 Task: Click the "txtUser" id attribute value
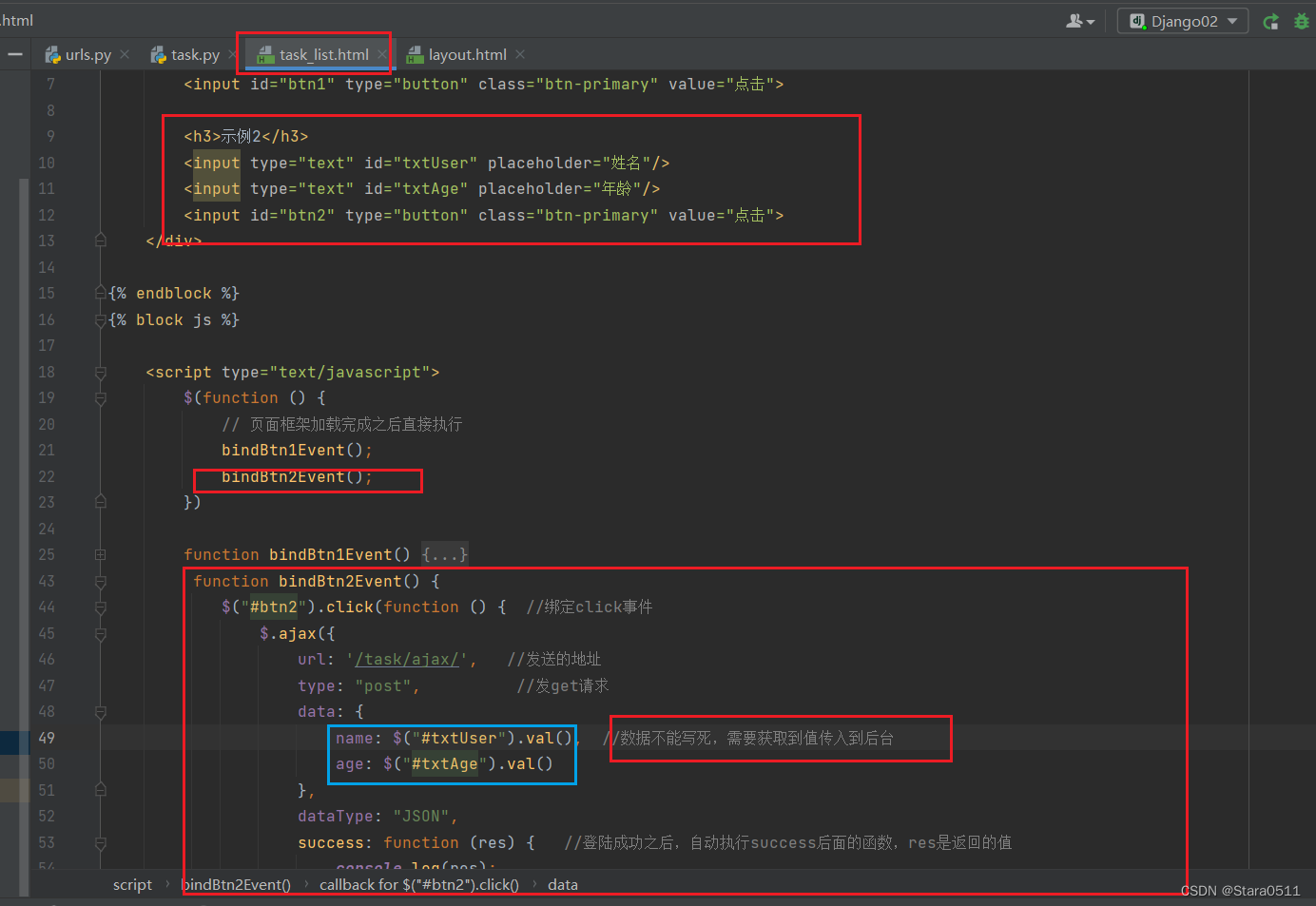coord(435,163)
